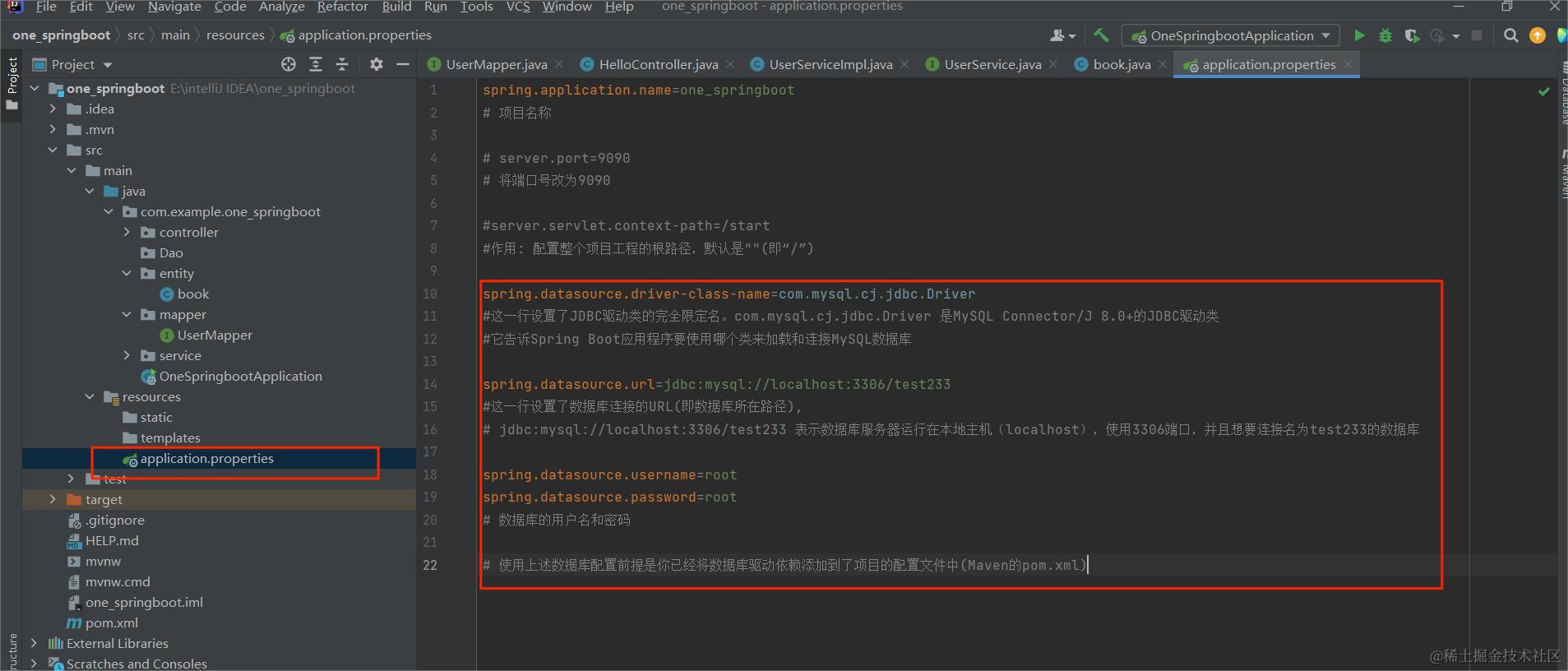The height and width of the screenshot is (671, 1568).
Task: Open Project panel settings gear
Action: 376,64
